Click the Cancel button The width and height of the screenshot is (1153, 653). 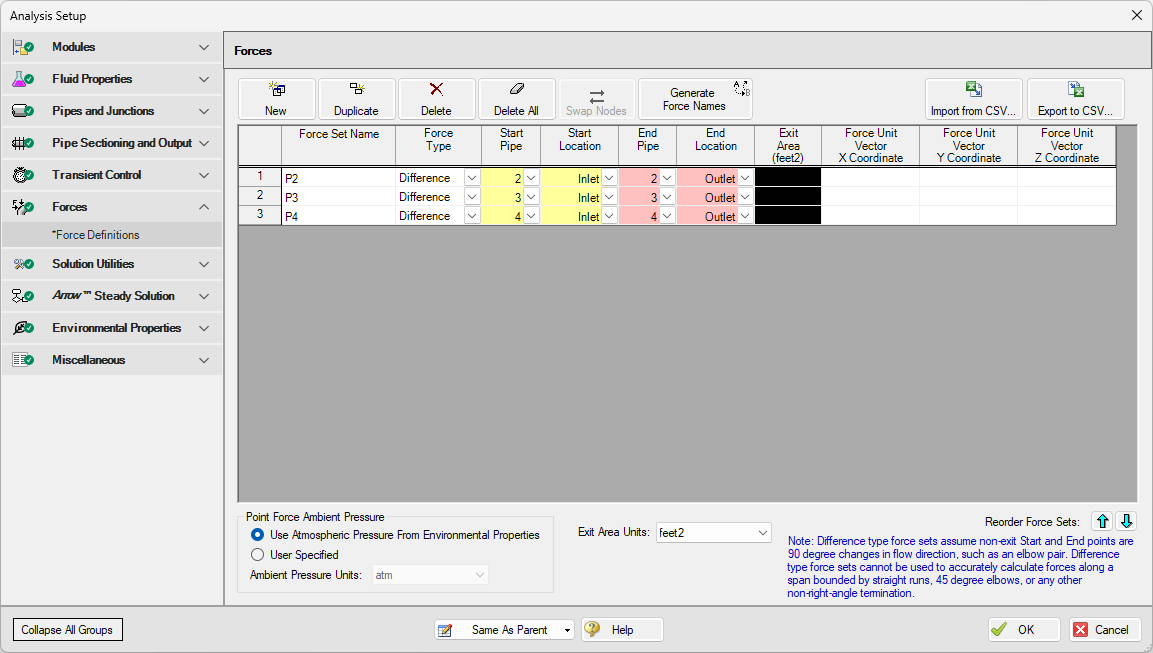(1104, 629)
